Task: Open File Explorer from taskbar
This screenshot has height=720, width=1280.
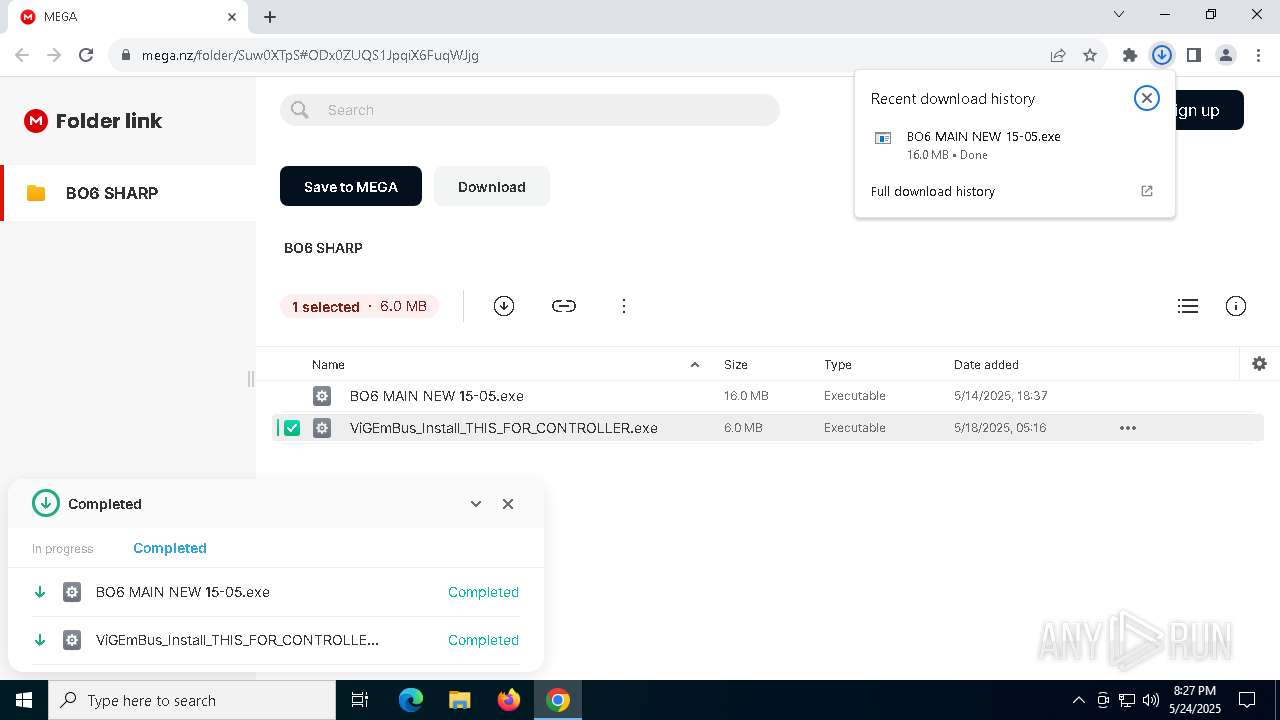Action: [459, 700]
